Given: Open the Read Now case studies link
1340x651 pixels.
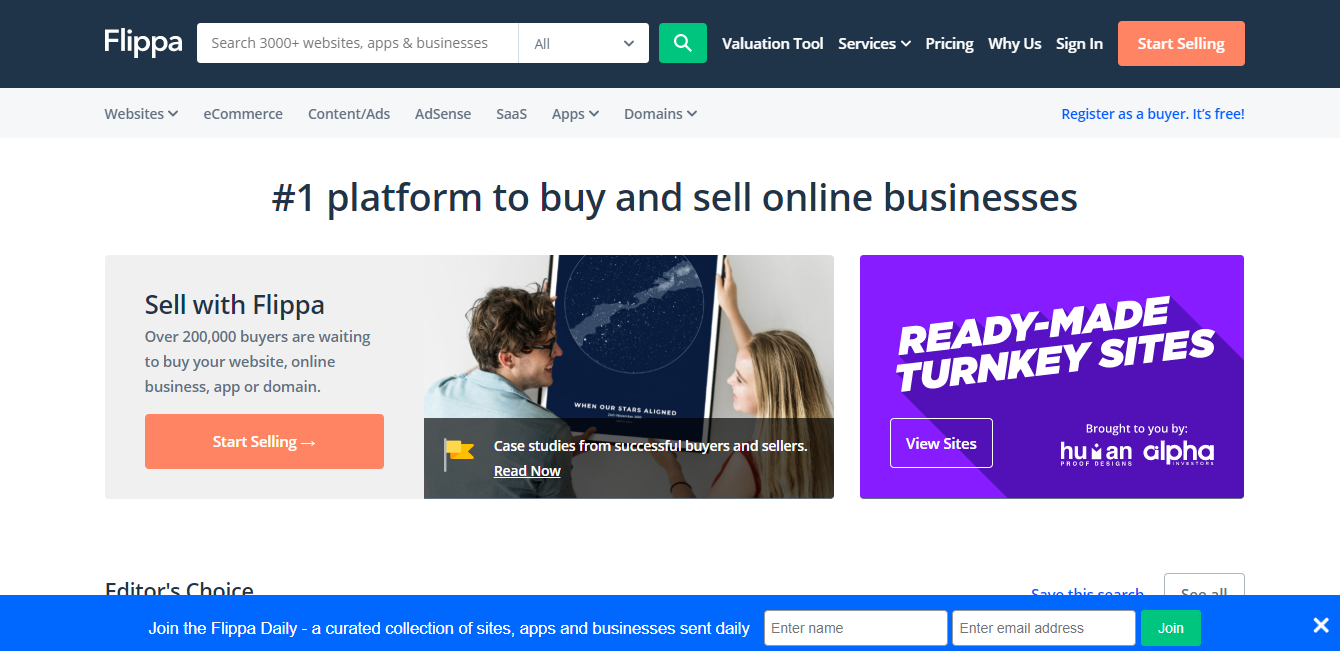Looking at the screenshot, I should (x=527, y=471).
